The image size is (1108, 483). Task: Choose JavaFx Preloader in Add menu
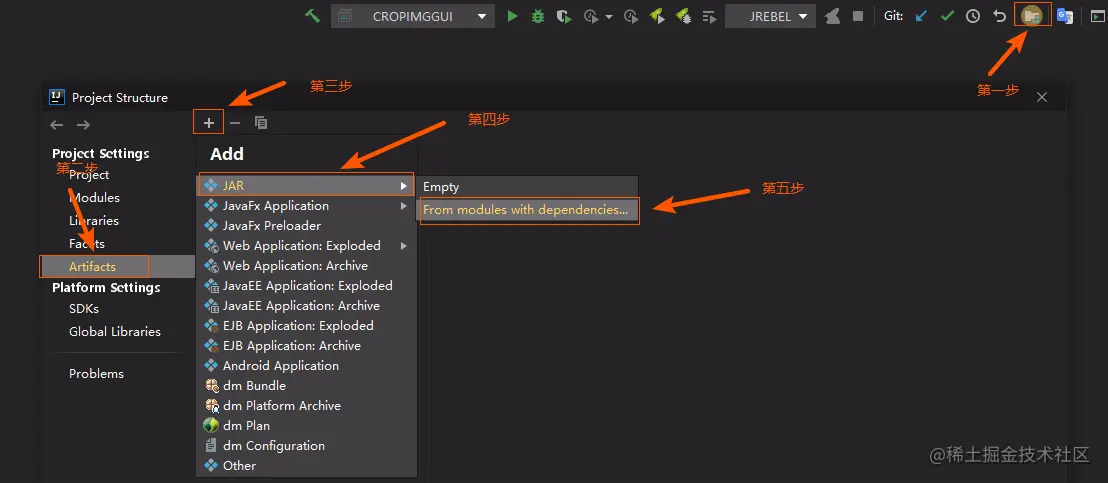point(306,225)
